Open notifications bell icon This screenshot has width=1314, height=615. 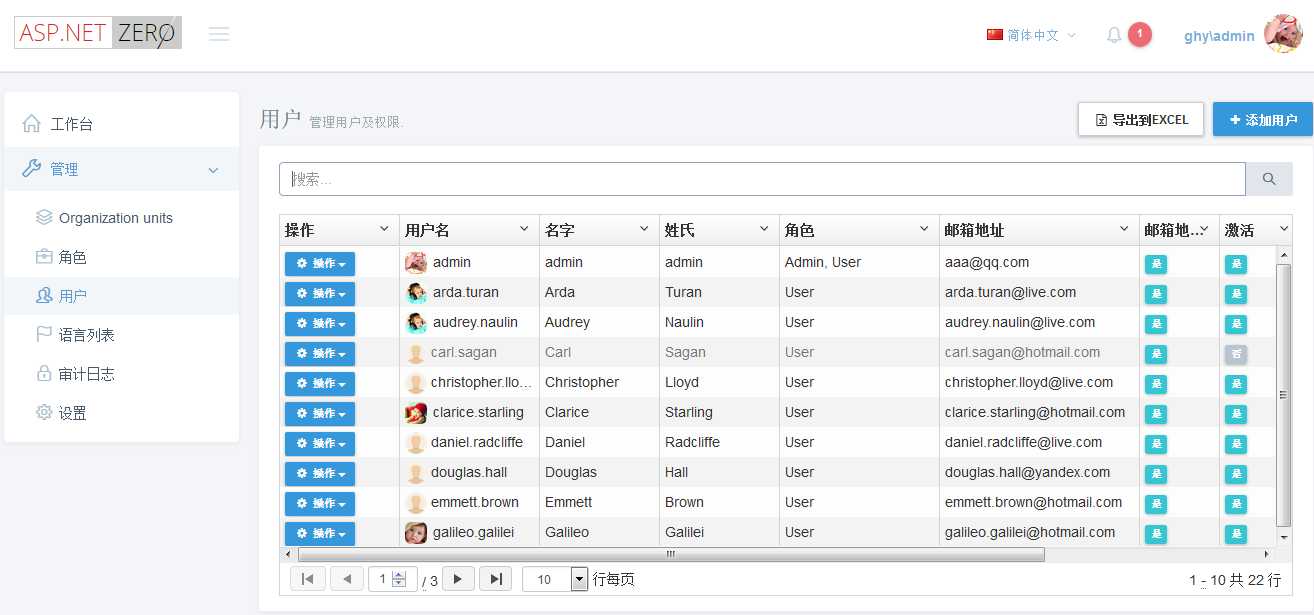1114,35
